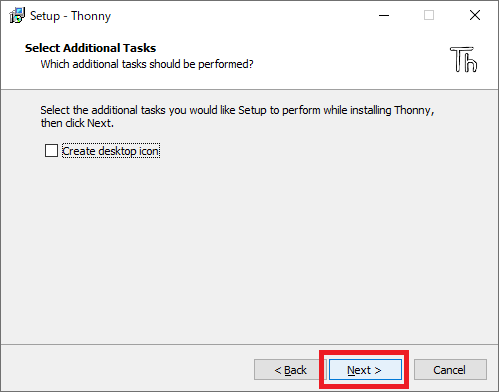
Task: Click the Setup installer icon in title bar
Action: click(17, 15)
